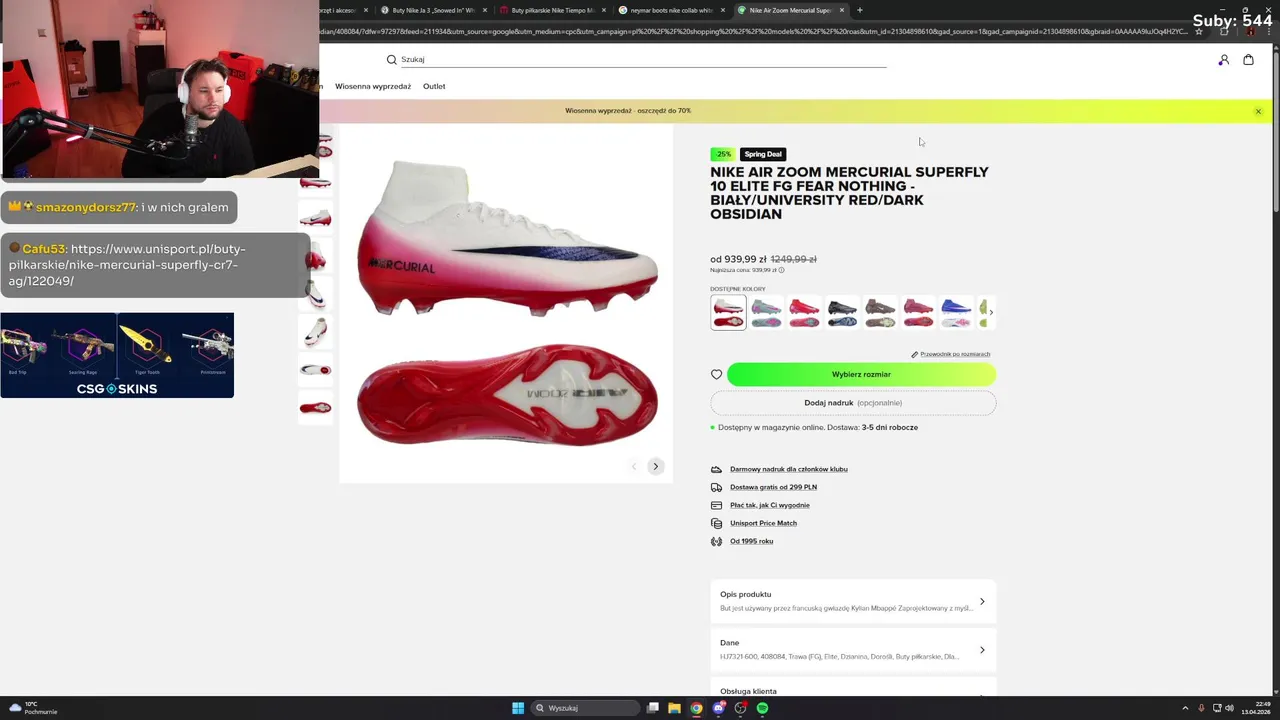
Task: Open the Unisport Price Match link
Action: tap(763, 523)
